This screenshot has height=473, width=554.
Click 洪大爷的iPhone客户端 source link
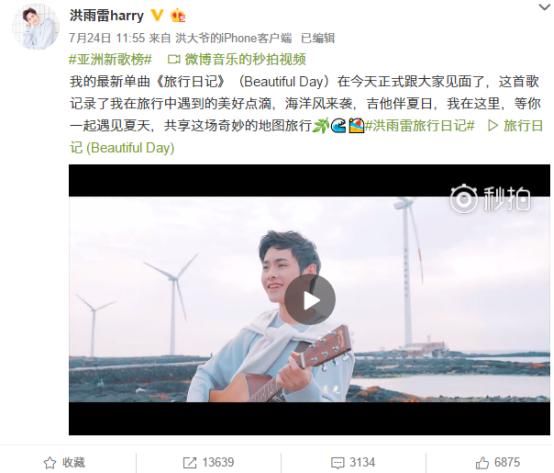[234, 38]
